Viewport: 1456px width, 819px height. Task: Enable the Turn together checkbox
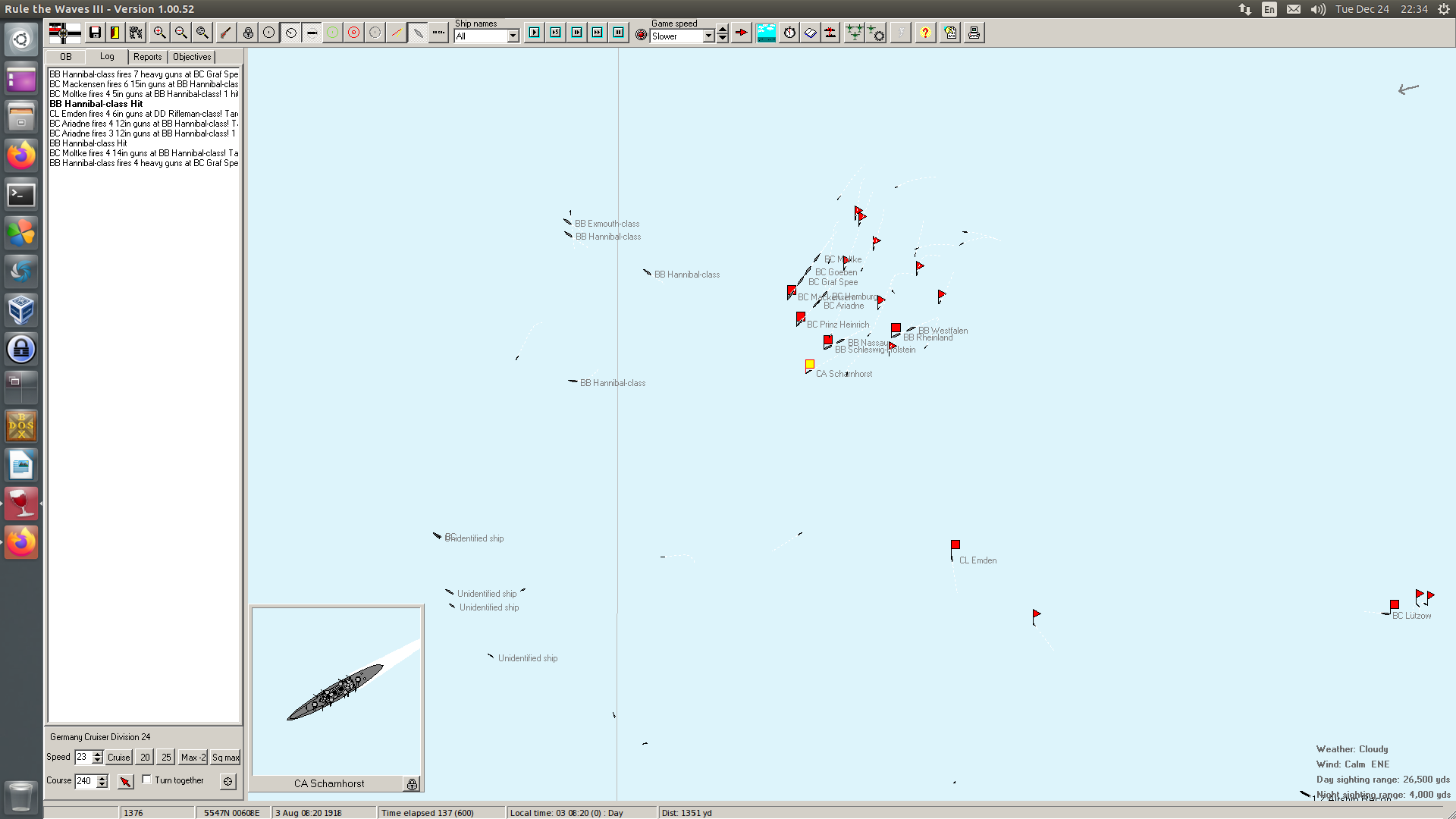pos(147,780)
